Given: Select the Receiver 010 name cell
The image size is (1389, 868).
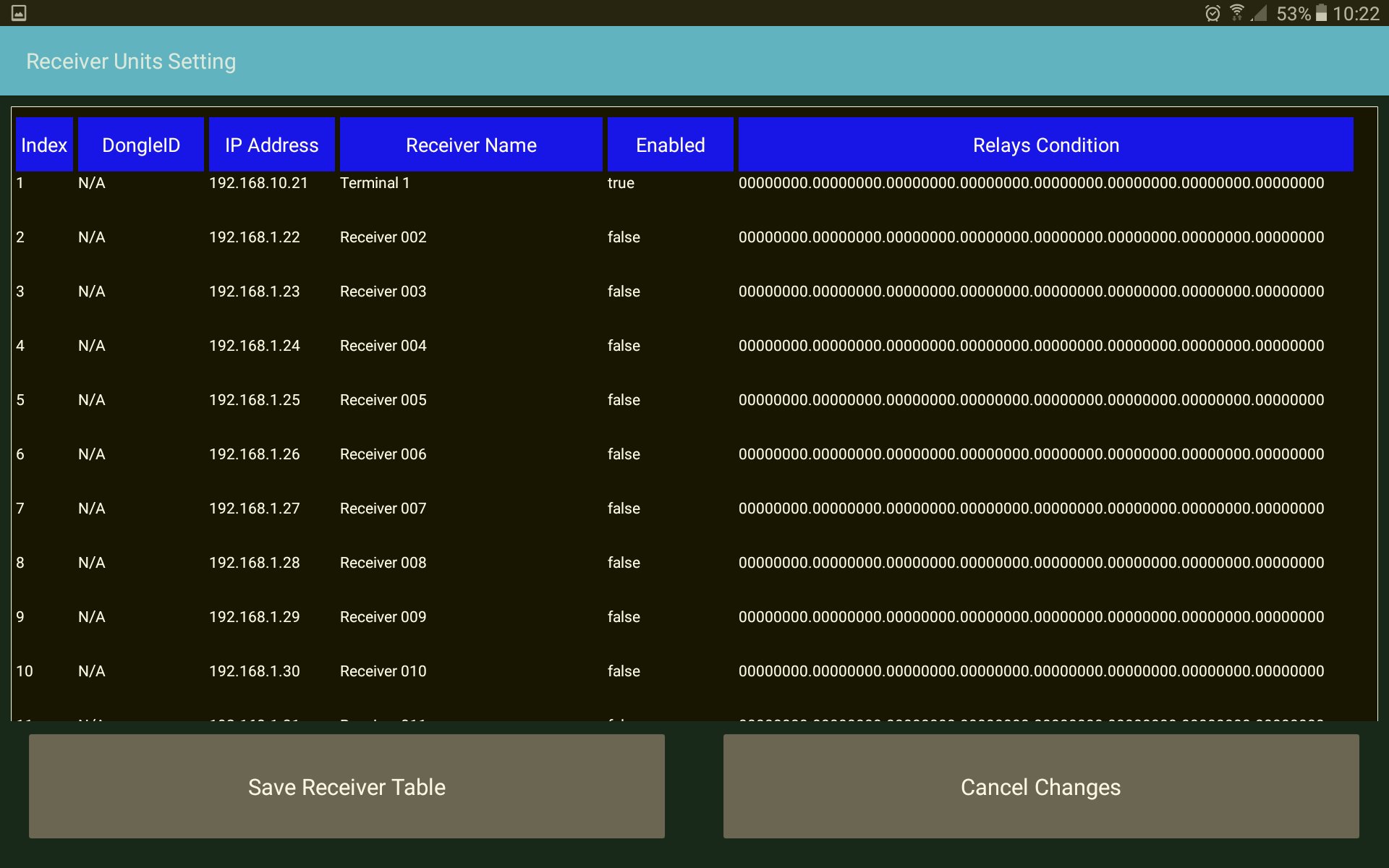Looking at the screenshot, I should point(383,671).
